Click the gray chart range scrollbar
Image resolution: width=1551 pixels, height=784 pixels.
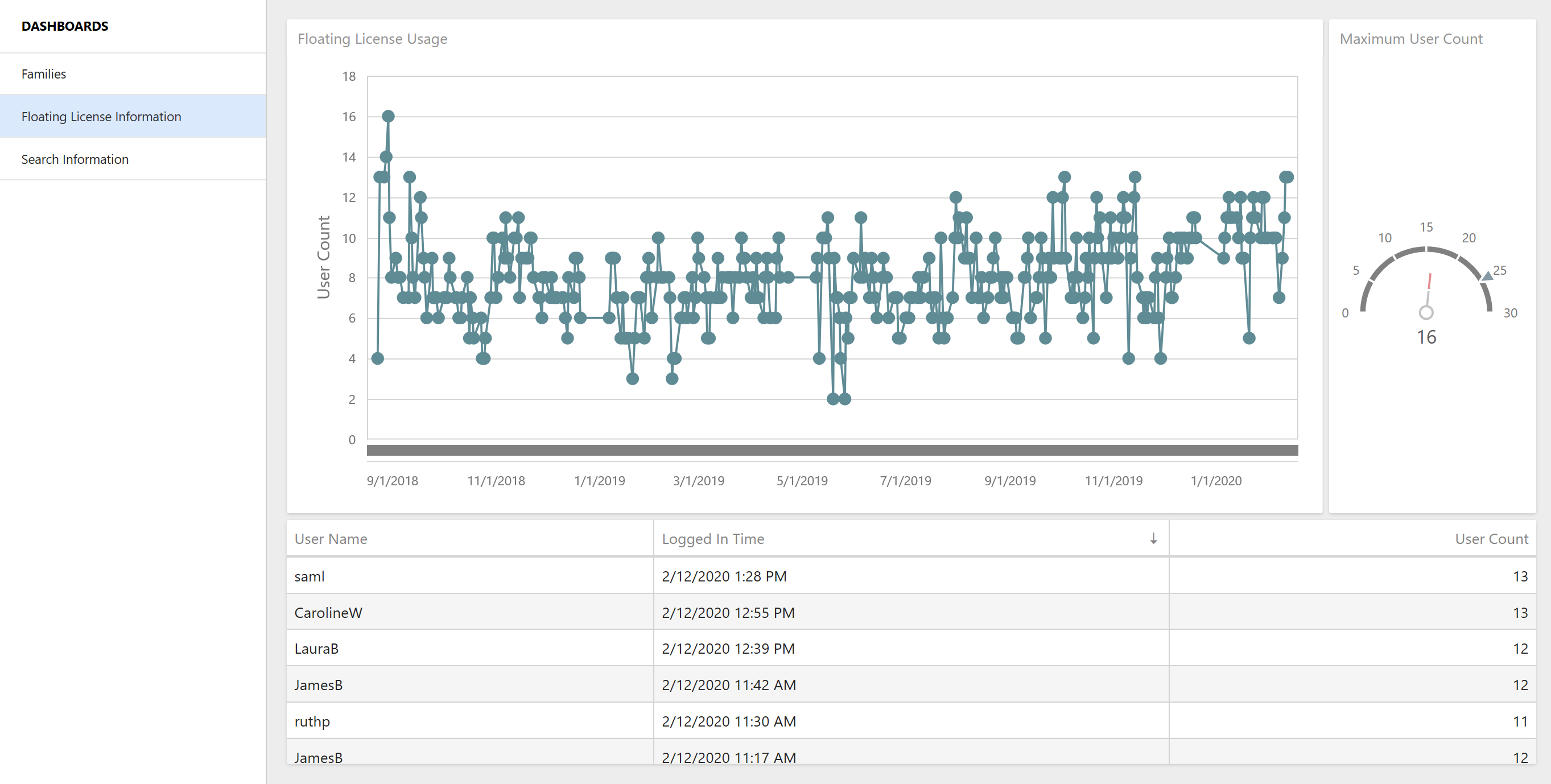click(831, 451)
